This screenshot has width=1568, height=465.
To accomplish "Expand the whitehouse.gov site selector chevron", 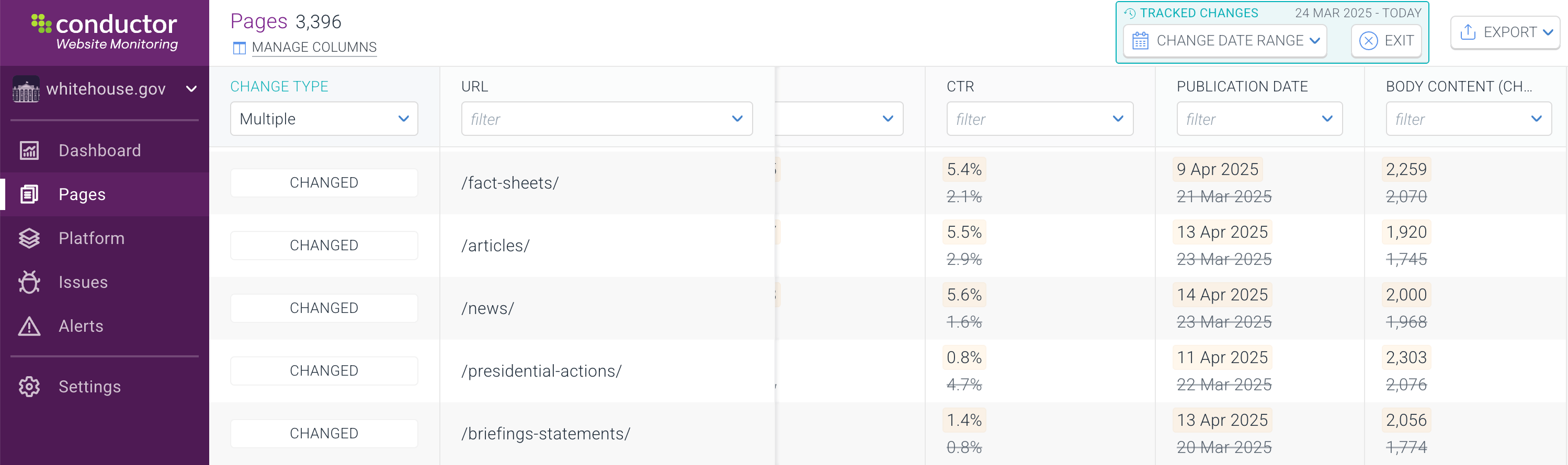I will [x=191, y=89].
